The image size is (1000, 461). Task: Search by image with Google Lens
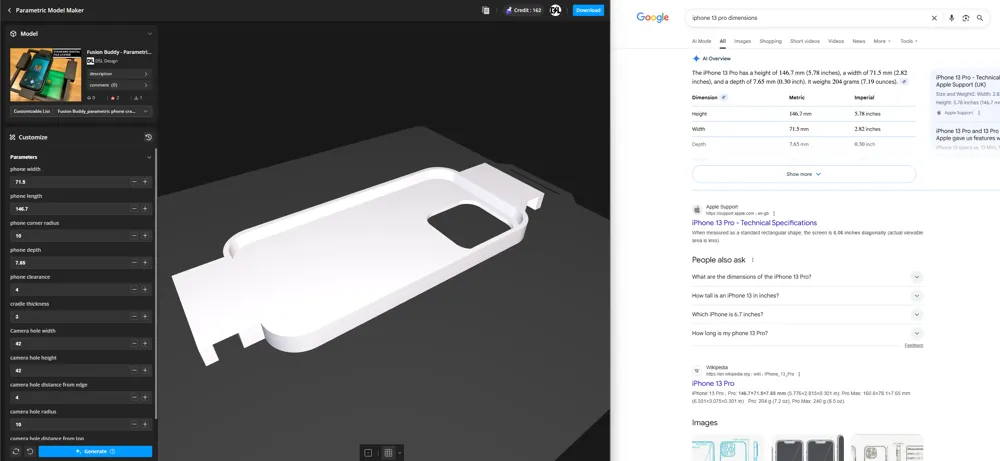point(966,18)
